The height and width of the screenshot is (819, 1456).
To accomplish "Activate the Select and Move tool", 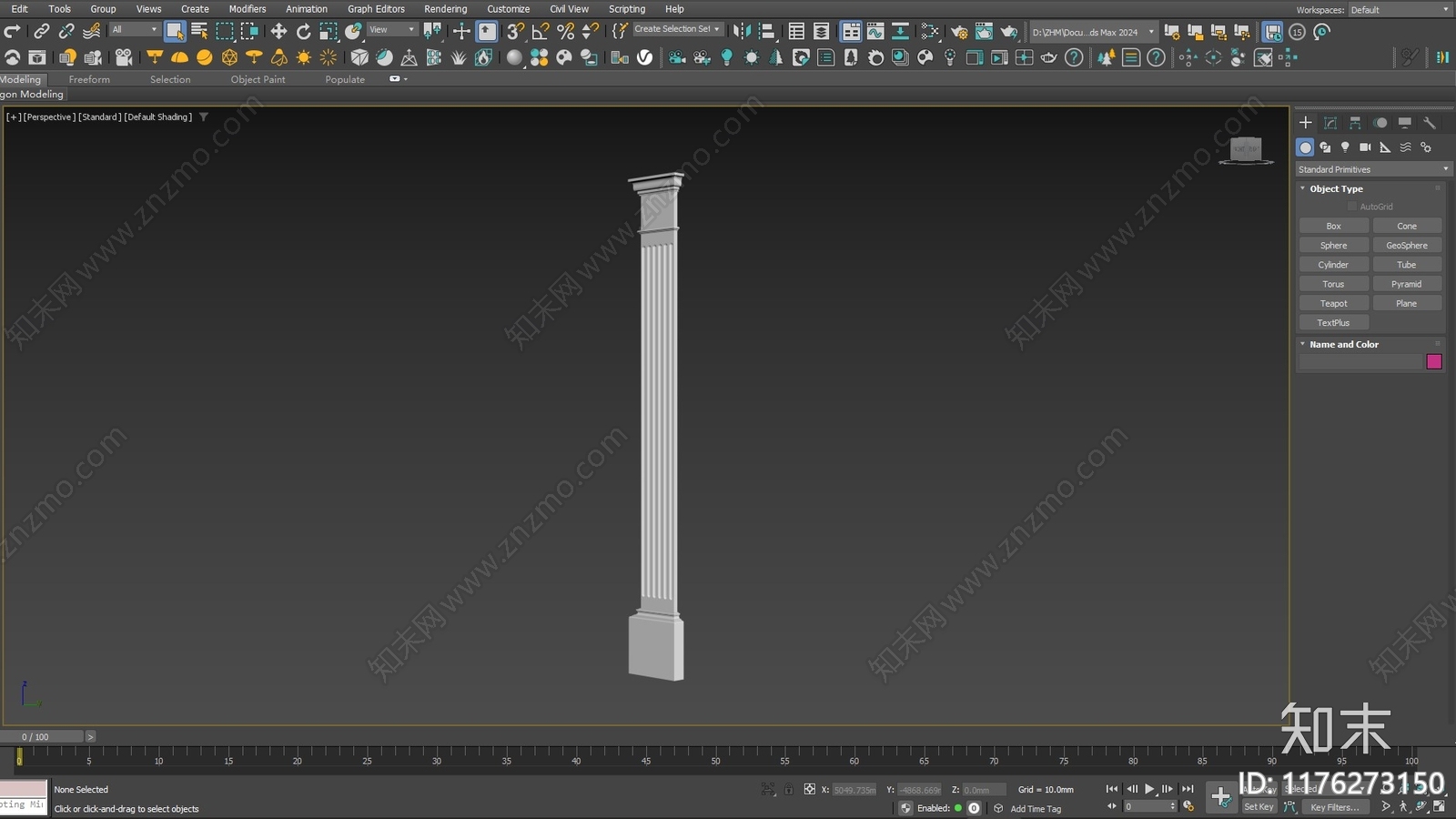I will tap(278, 32).
